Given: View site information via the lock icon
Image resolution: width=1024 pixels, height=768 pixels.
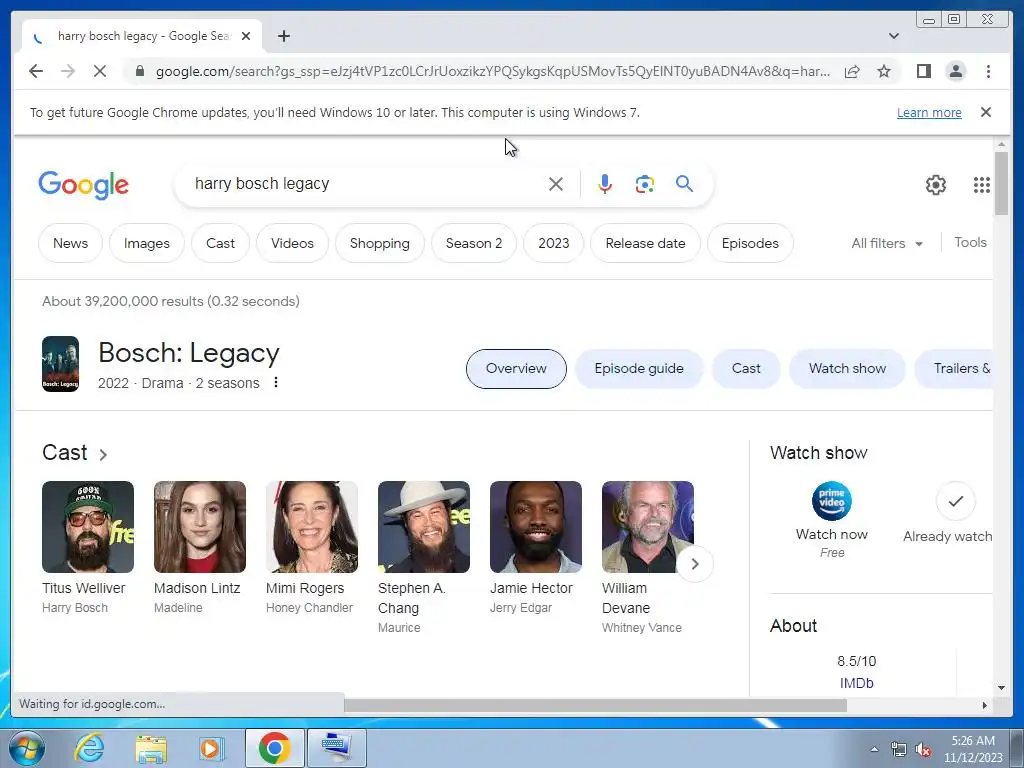Looking at the screenshot, I should point(139,71).
